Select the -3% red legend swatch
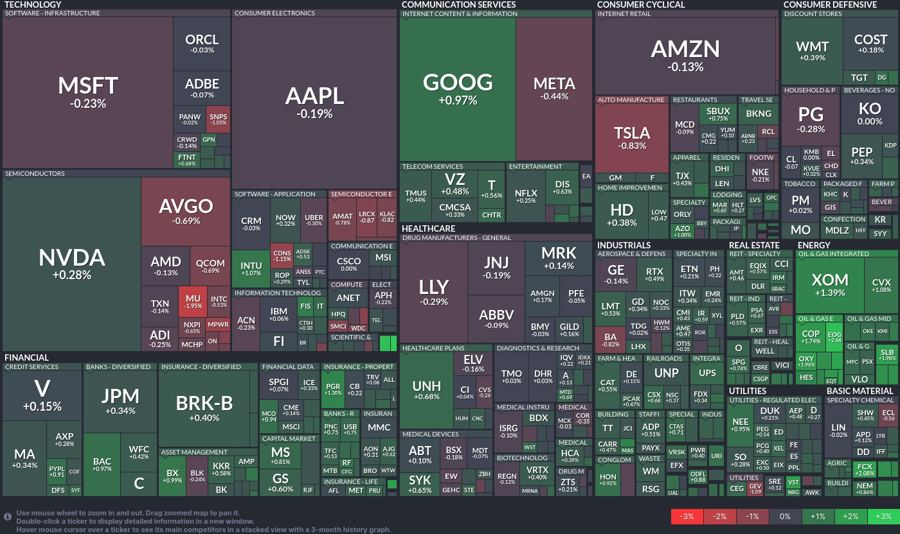Viewport: 900px width, 534px height. click(686, 516)
